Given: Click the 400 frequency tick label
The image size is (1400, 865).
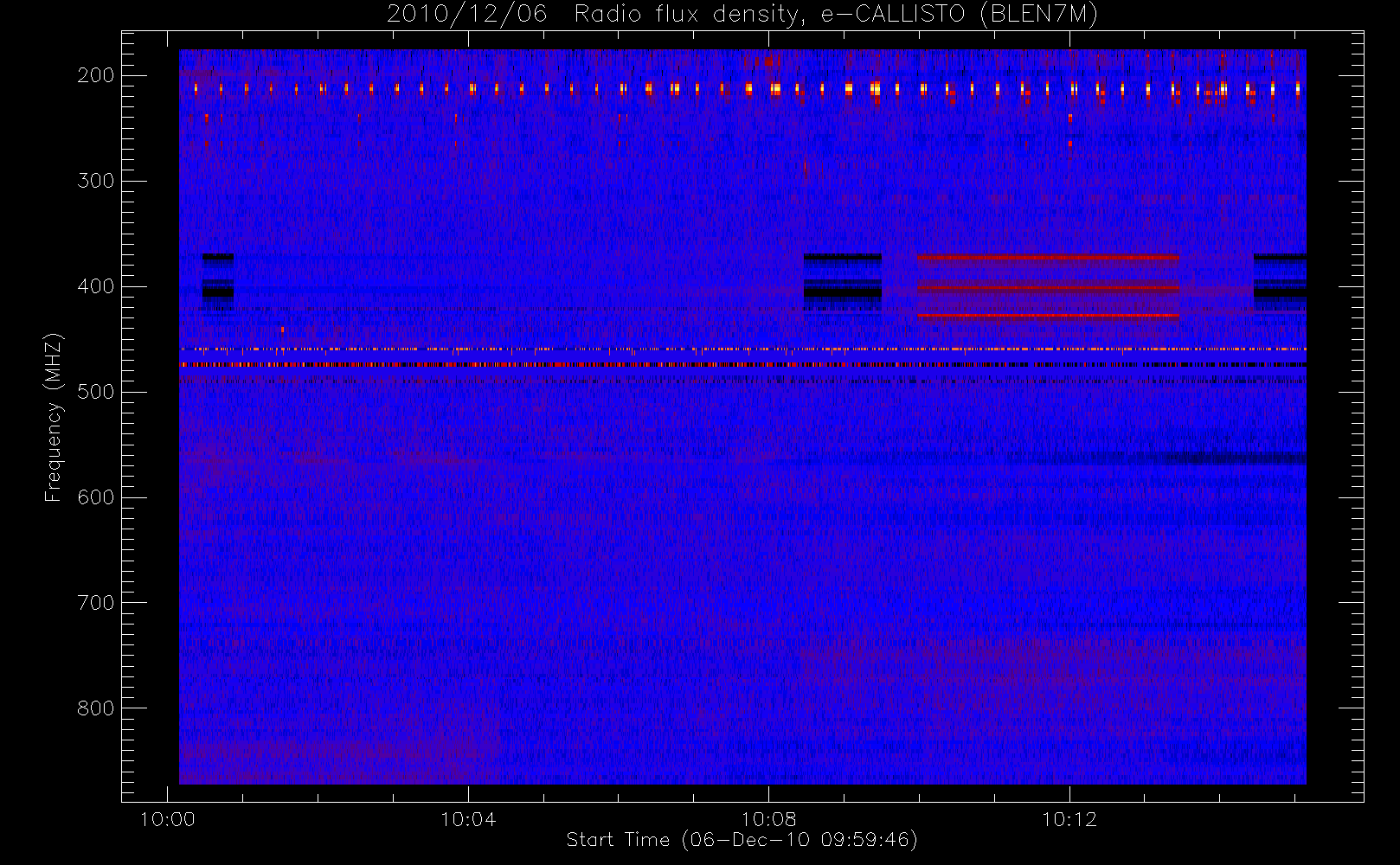Looking at the screenshot, I should pos(95,286).
